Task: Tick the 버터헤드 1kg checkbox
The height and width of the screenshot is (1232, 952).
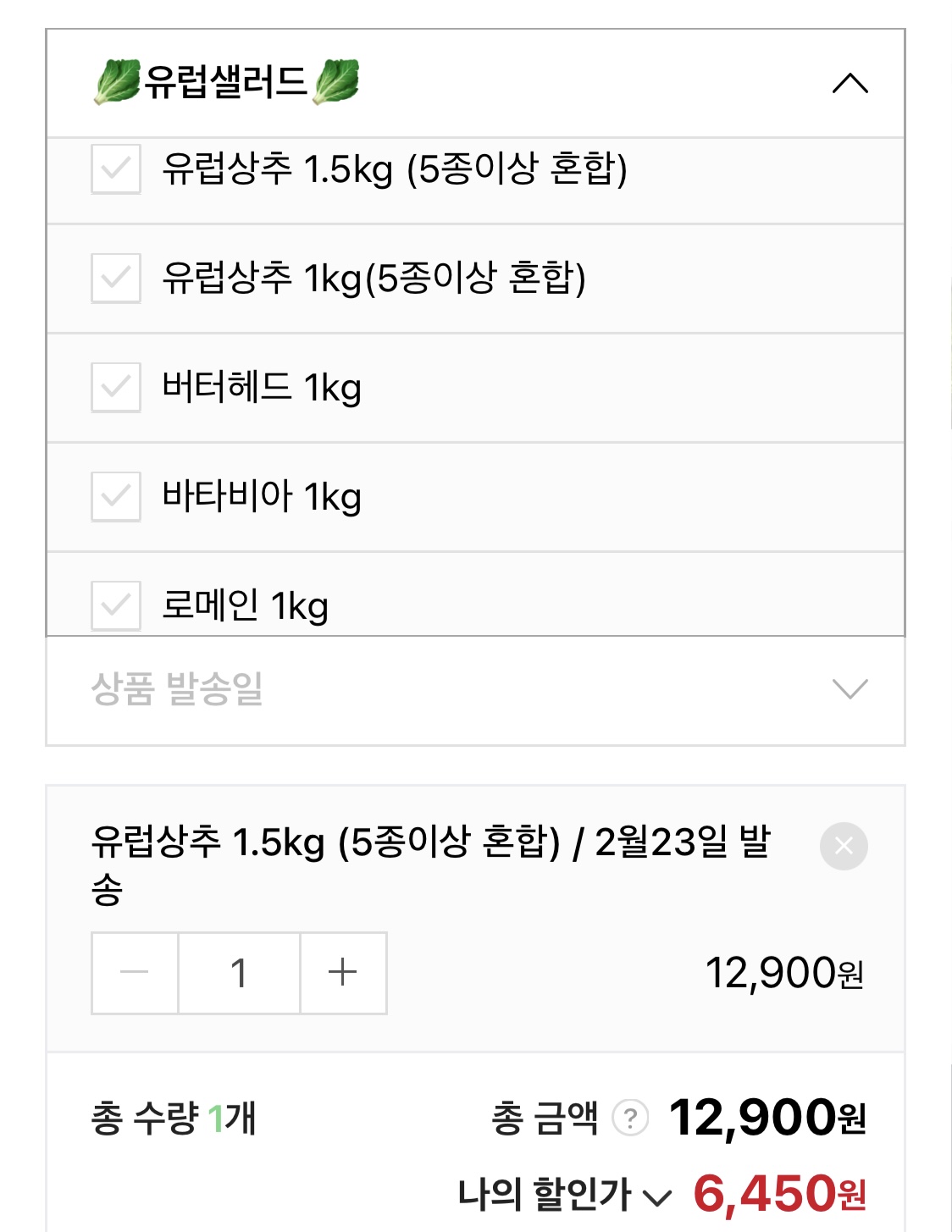Action: 116,387
